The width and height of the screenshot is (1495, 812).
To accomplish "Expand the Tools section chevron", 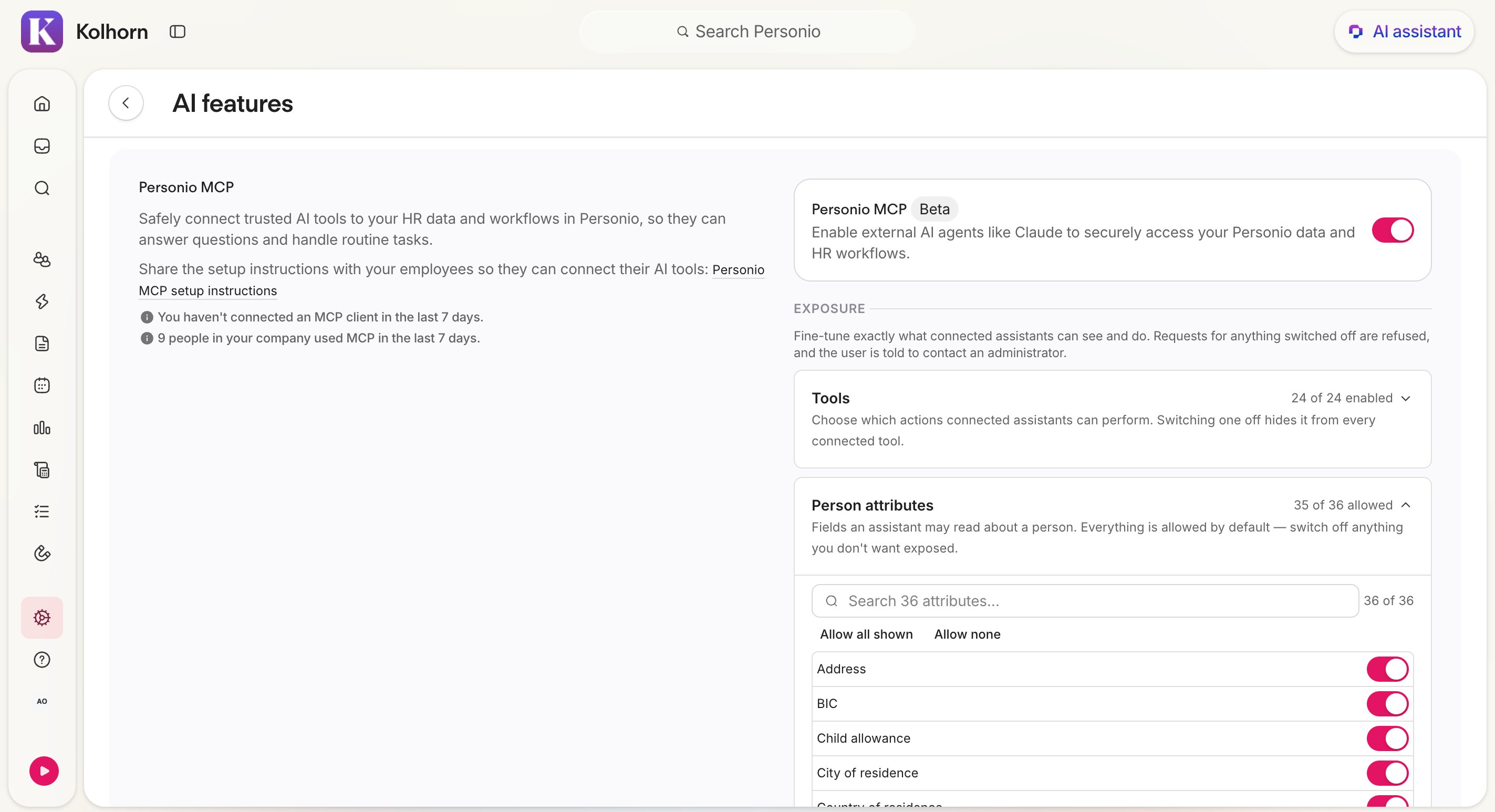I will (x=1406, y=398).
